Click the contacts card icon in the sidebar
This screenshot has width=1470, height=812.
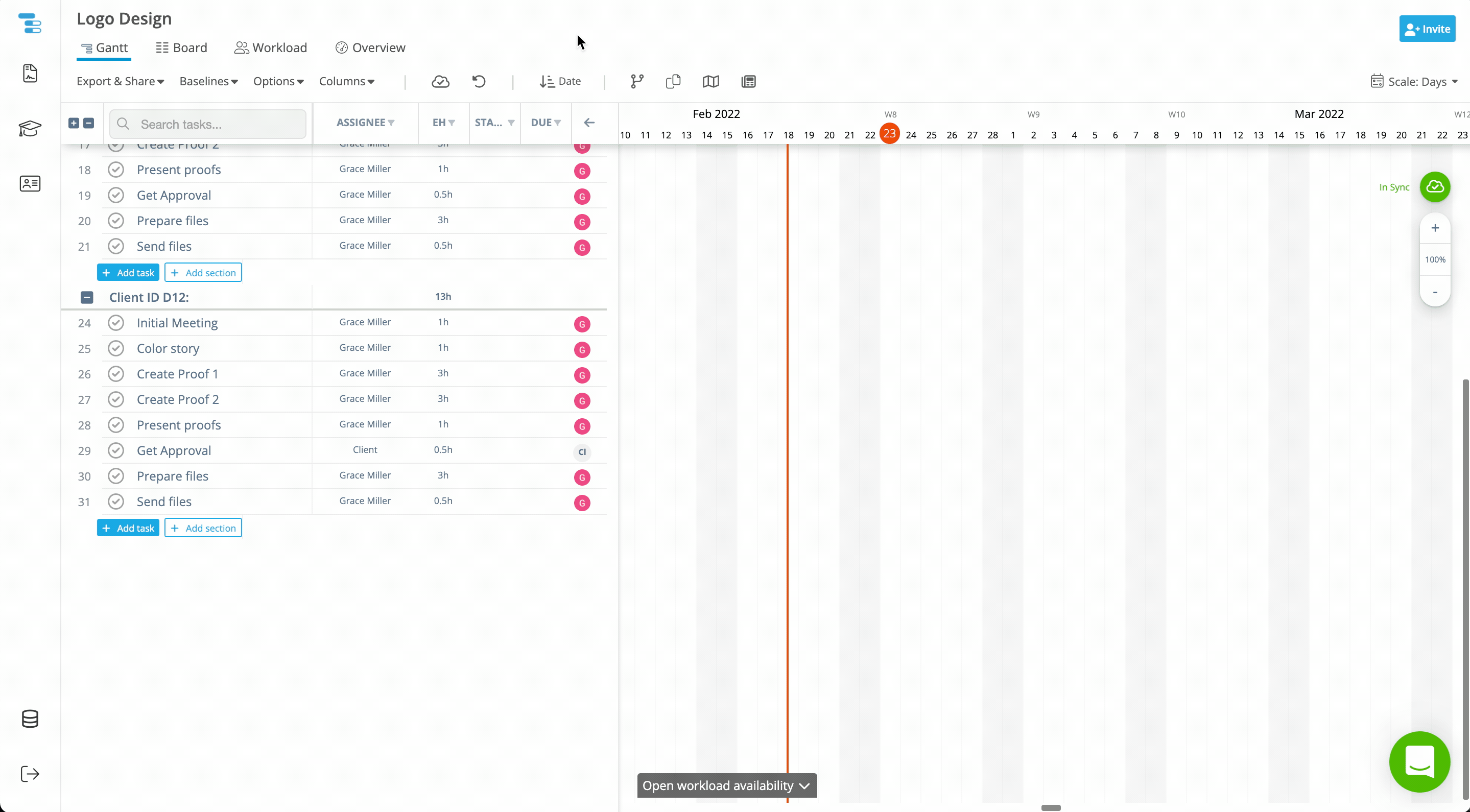(30, 183)
